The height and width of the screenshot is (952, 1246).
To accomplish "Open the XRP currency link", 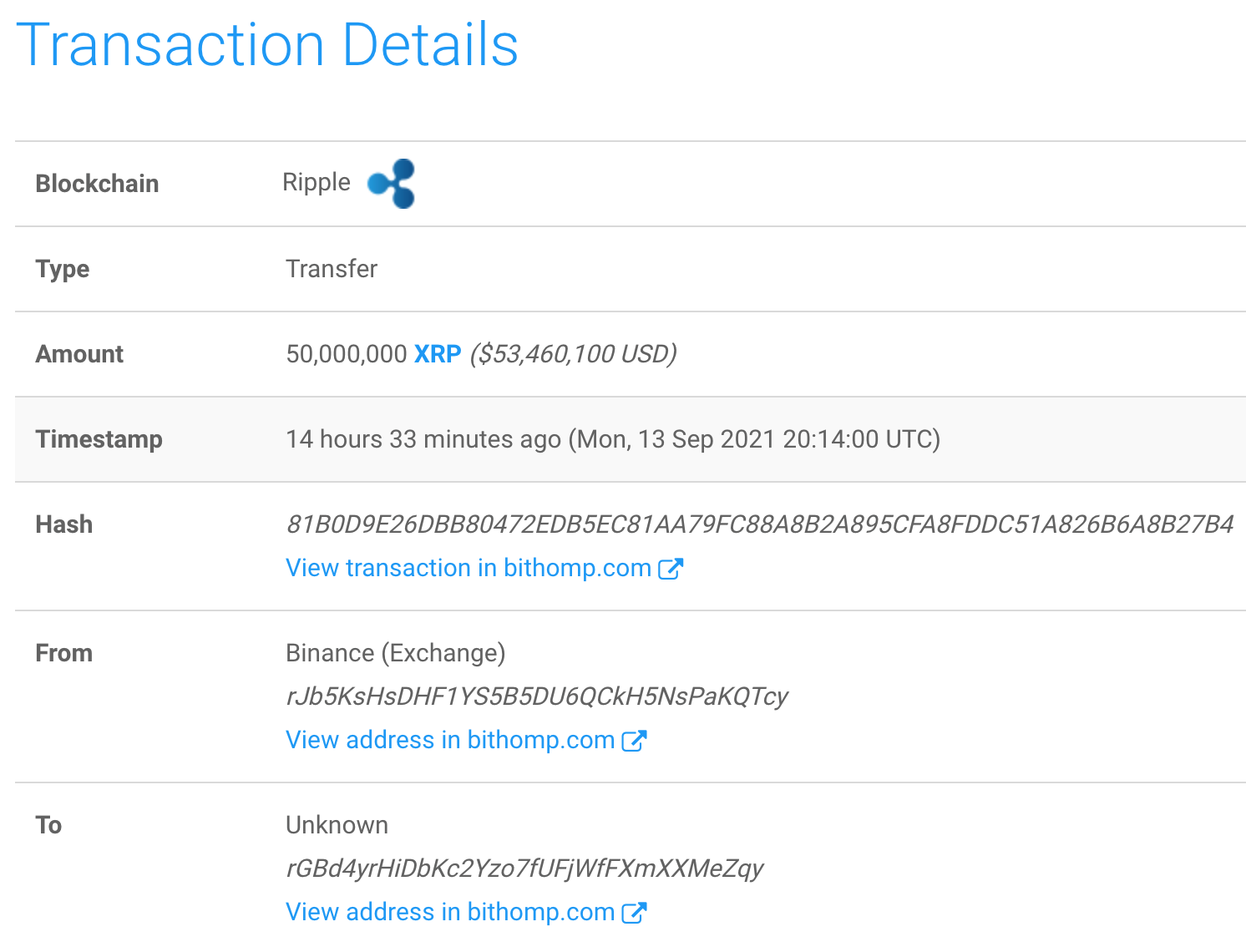I will click(437, 354).
